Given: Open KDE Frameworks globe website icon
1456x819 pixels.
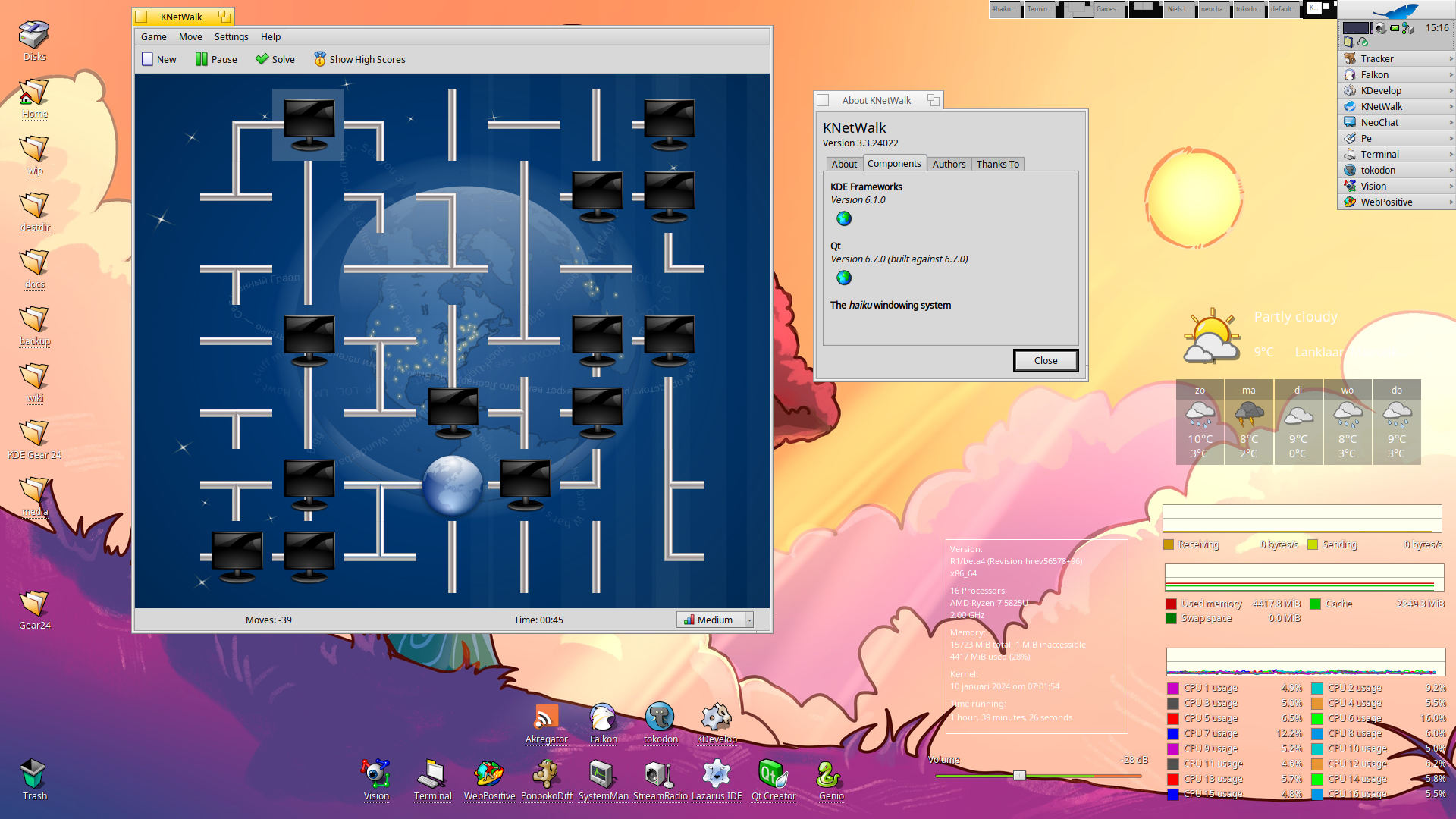Looking at the screenshot, I should (844, 219).
